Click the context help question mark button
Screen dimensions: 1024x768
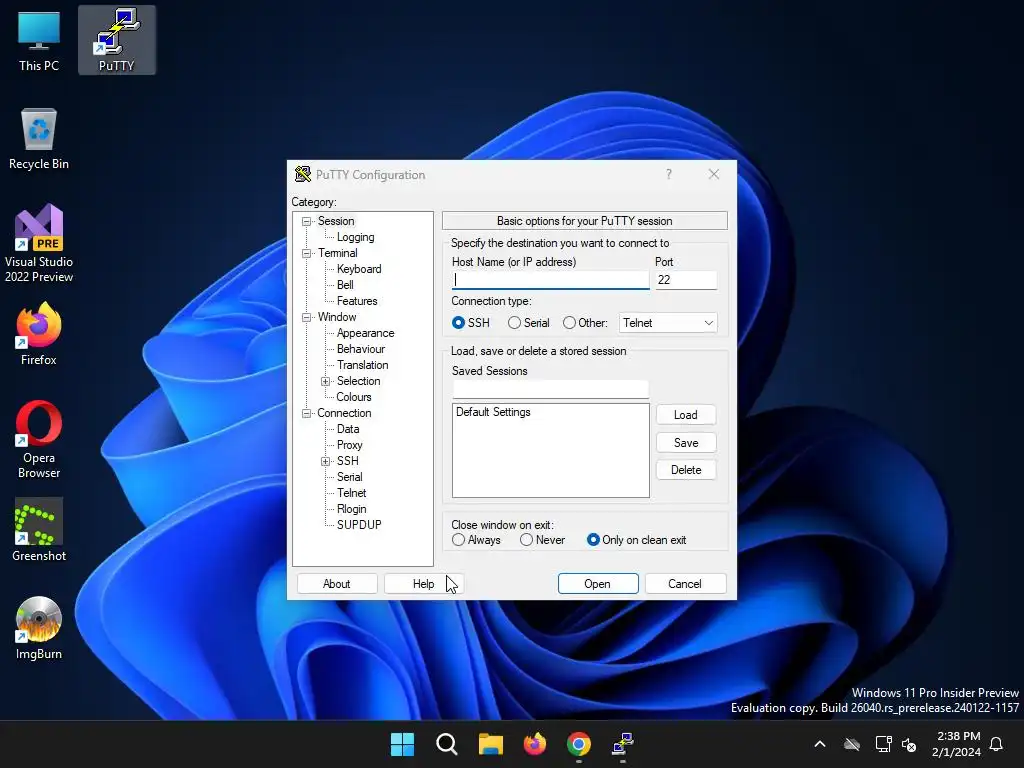click(669, 174)
